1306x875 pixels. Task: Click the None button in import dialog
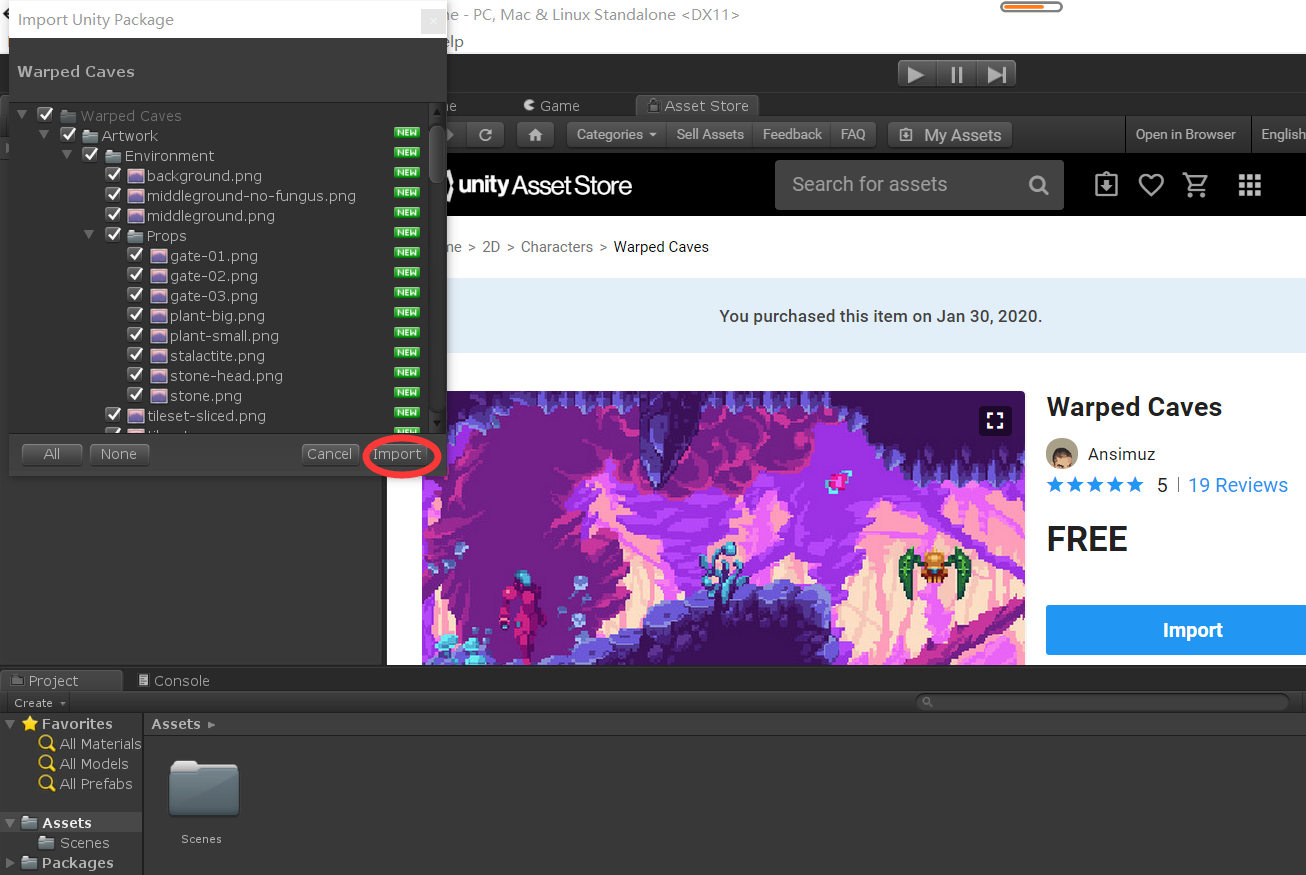[x=119, y=454]
